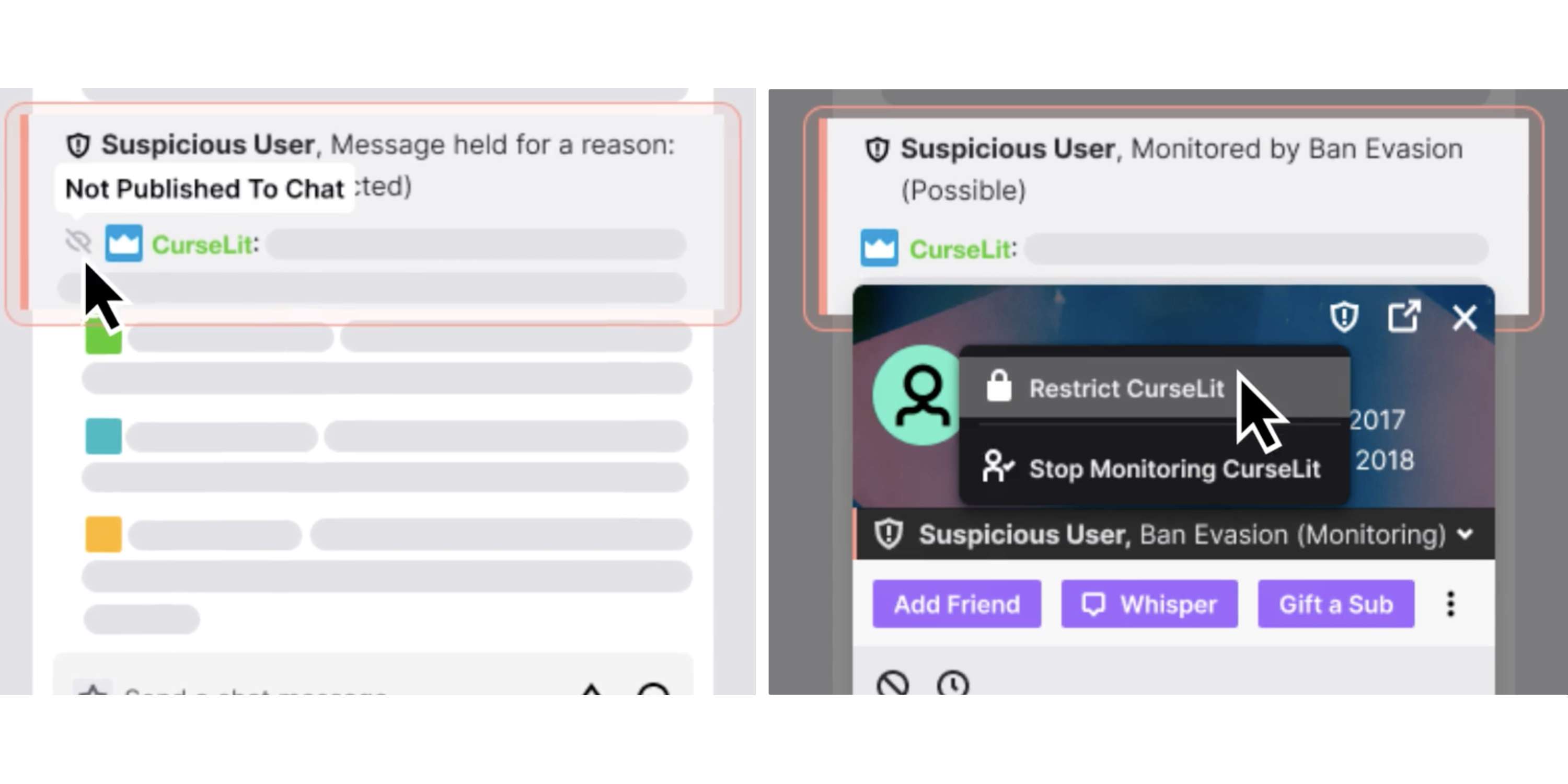Click the green color swatch in left chat list
The height and width of the screenshot is (784, 1568).
point(103,337)
